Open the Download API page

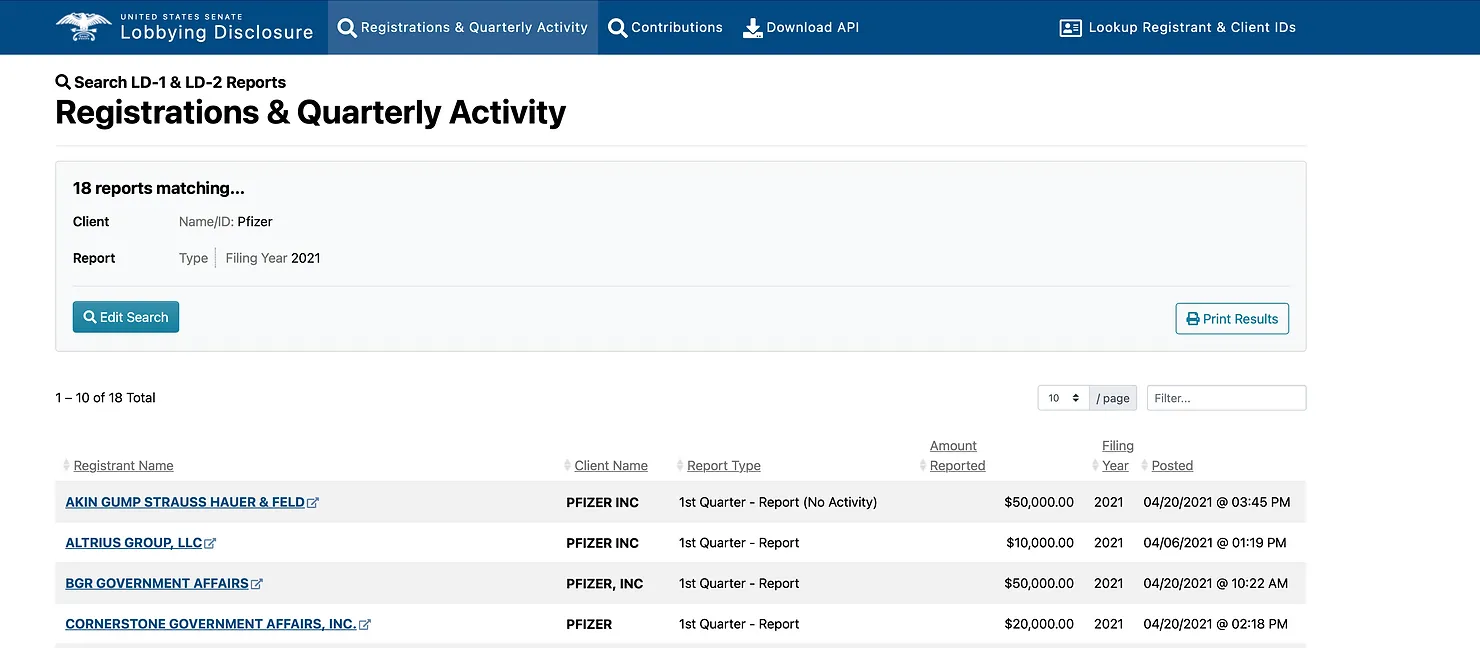click(x=801, y=27)
